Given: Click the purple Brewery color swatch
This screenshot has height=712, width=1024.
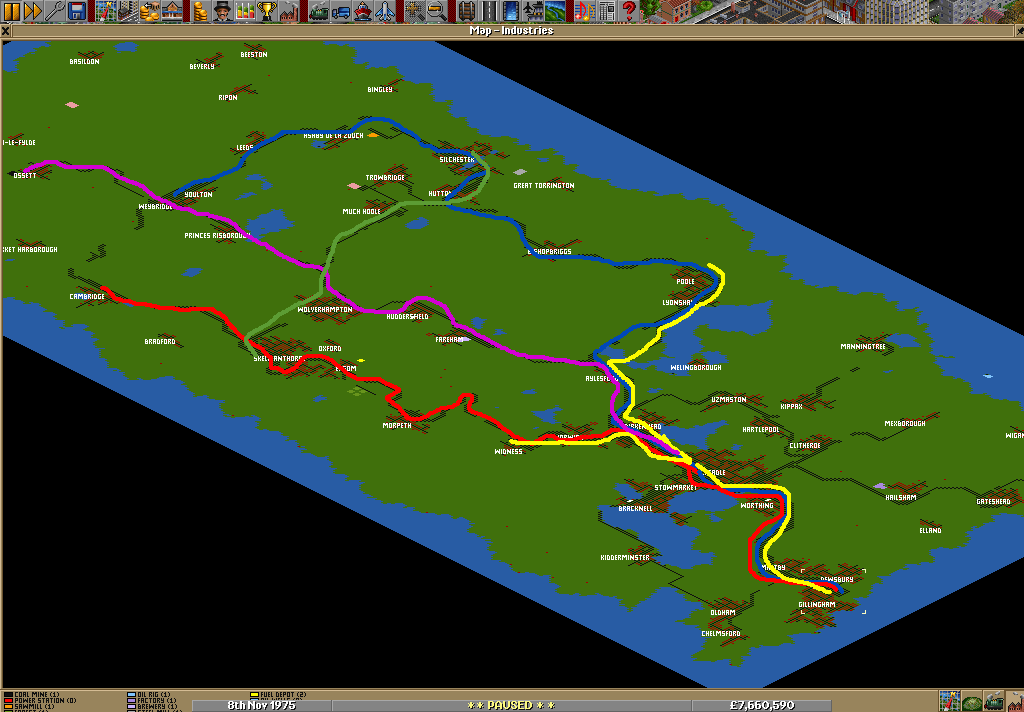Looking at the screenshot, I should click(x=131, y=706).
